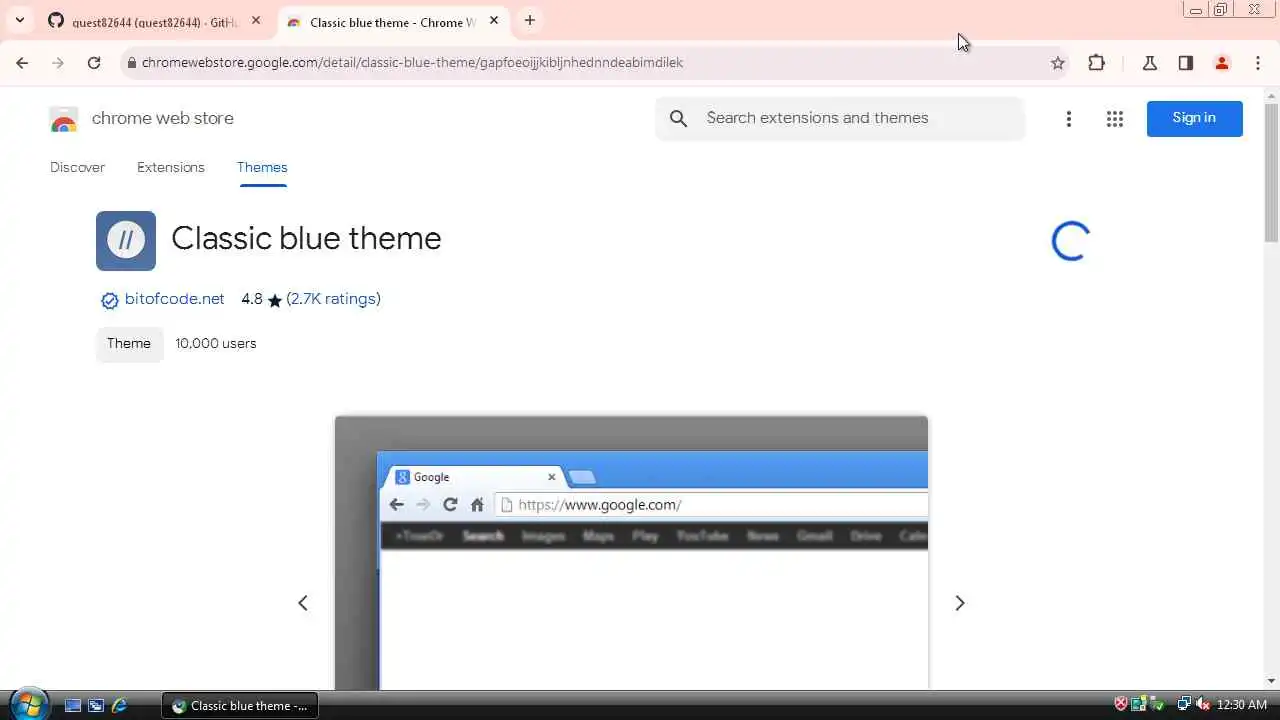Click Switch between windows quick launch icon
Screen dimensions: 1280x720
pyautogui.click(x=96, y=705)
